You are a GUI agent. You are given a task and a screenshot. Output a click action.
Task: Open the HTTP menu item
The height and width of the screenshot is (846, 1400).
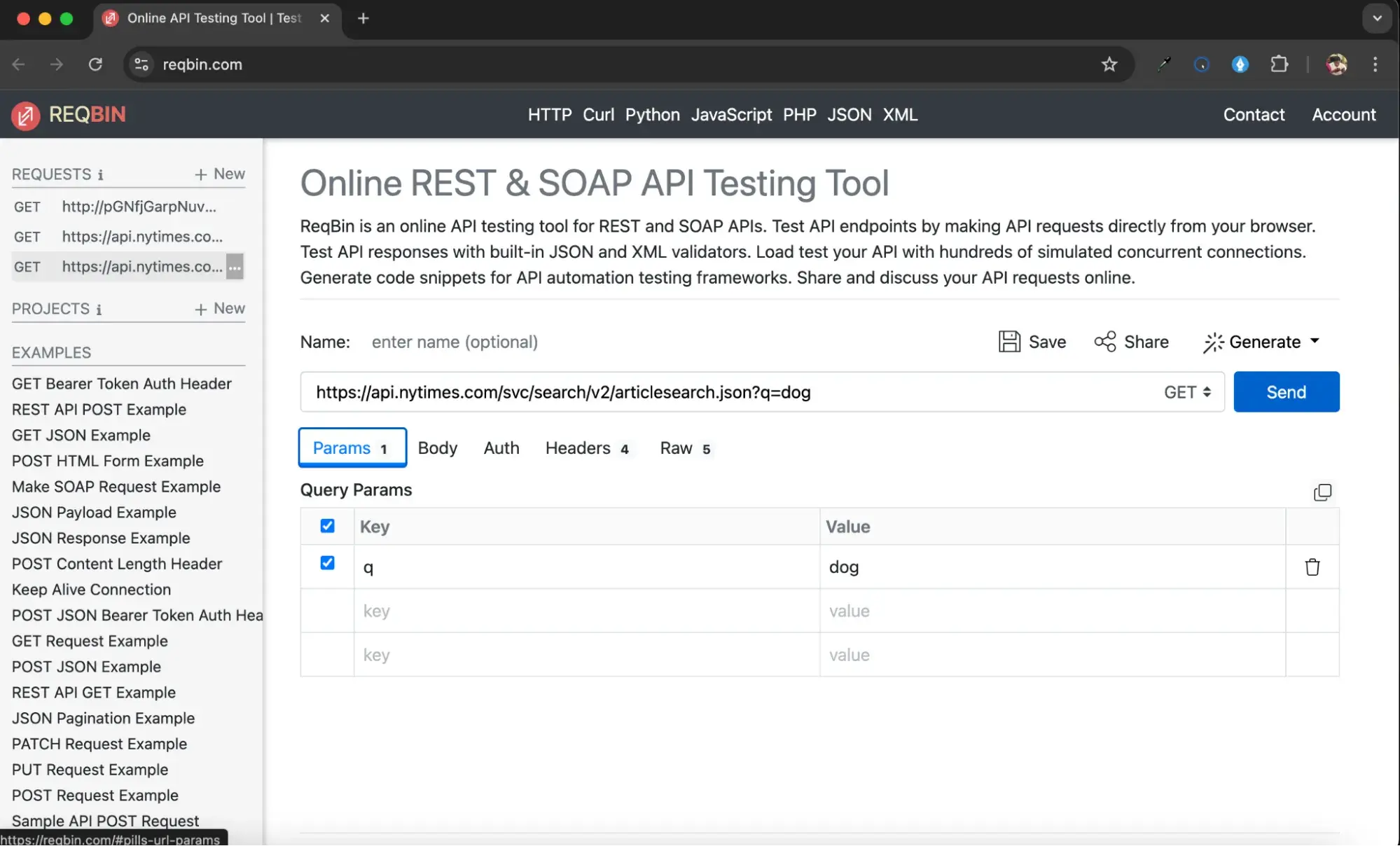click(550, 115)
